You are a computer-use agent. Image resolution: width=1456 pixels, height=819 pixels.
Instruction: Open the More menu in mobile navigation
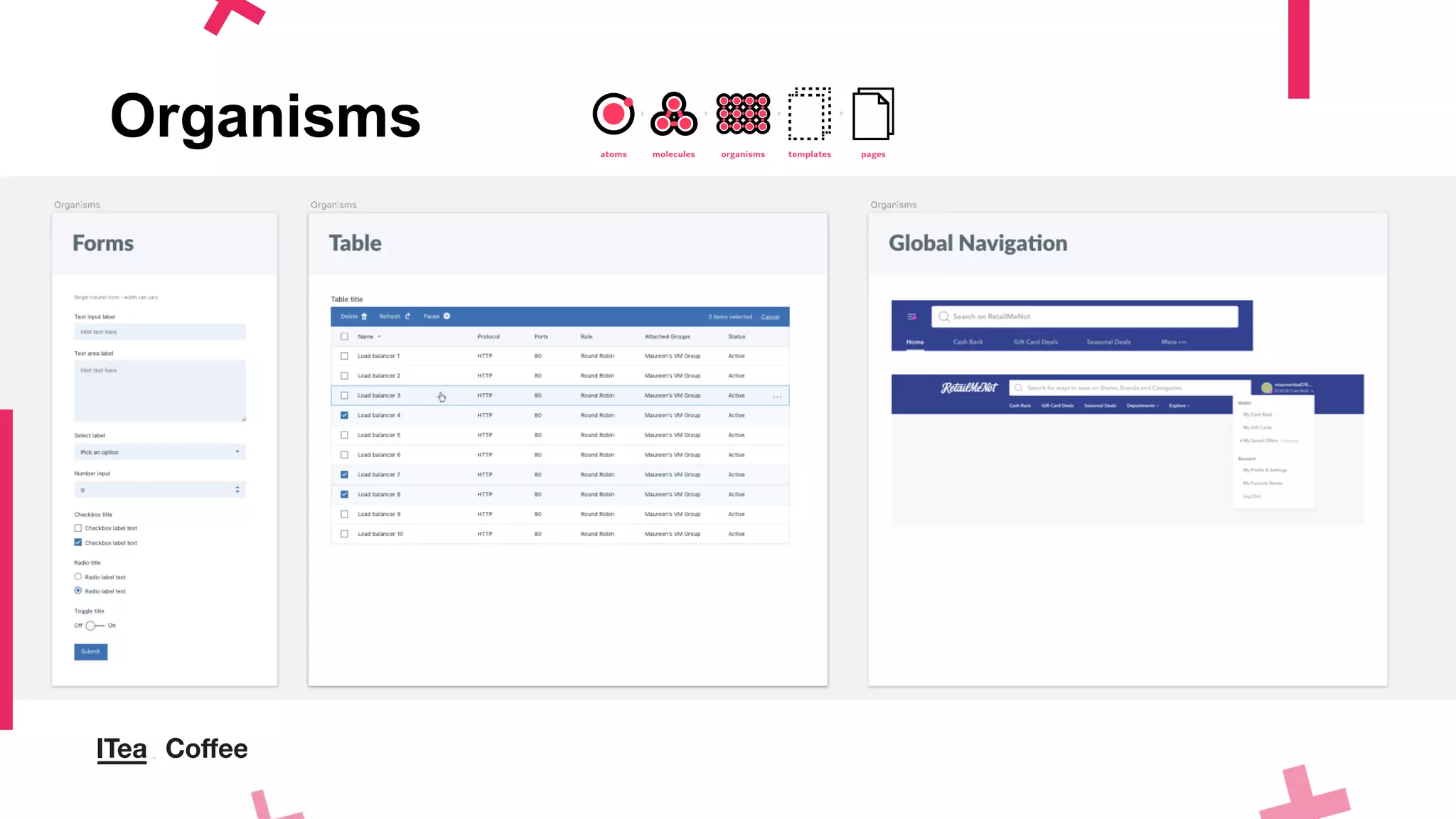coord(1173,342)
